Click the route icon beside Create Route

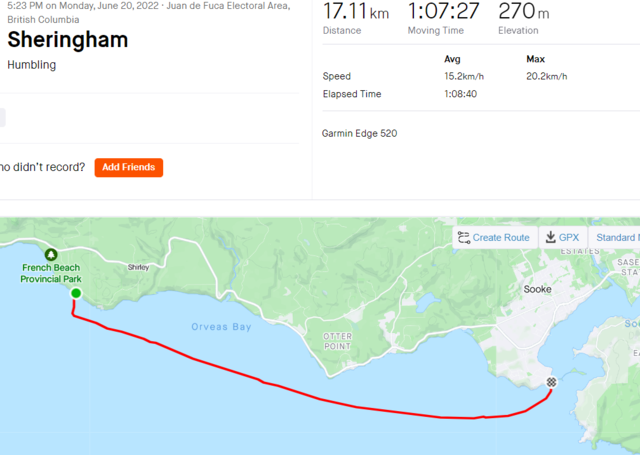point(463,238)
